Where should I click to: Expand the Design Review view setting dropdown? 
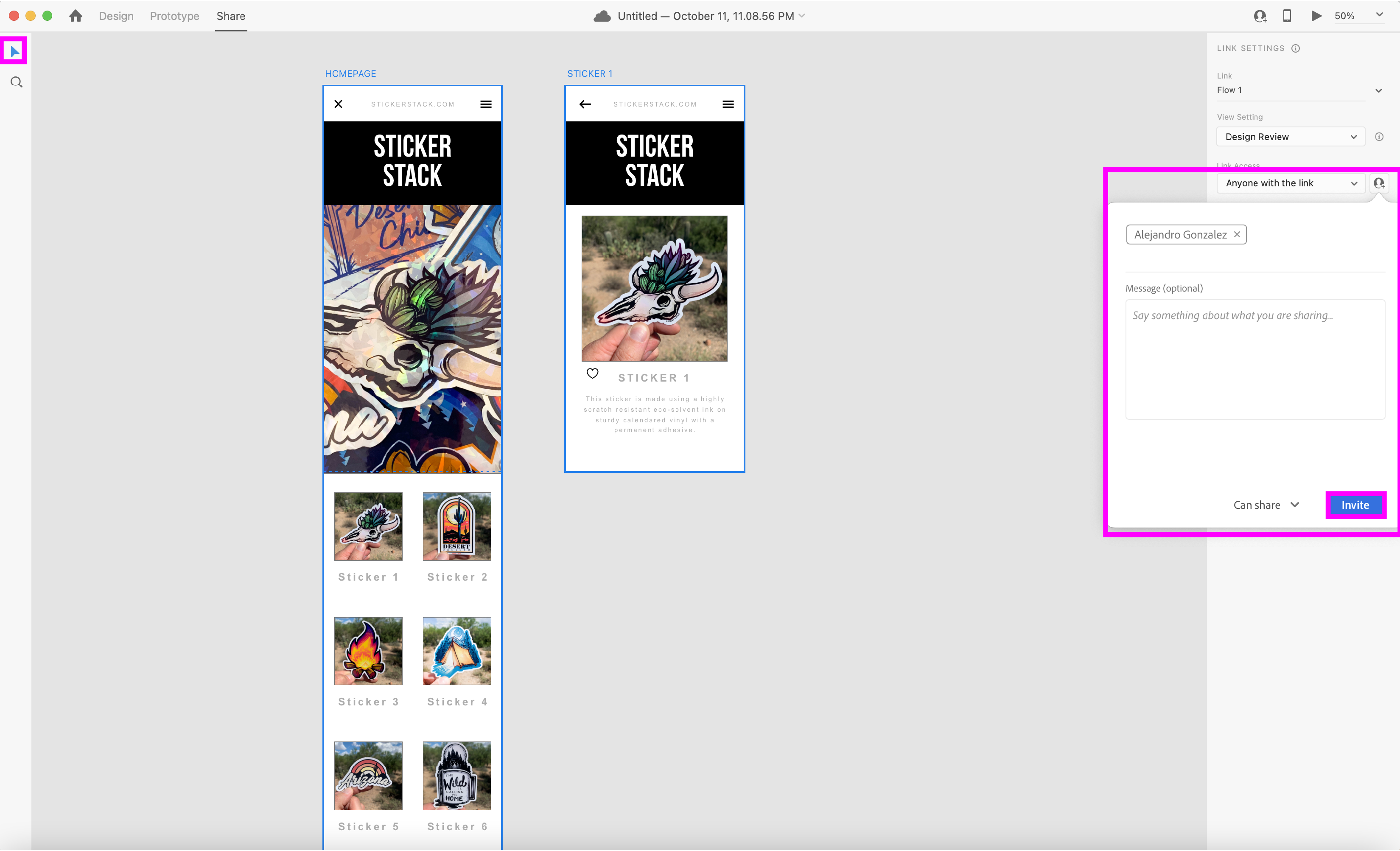tap(1291, 137)
